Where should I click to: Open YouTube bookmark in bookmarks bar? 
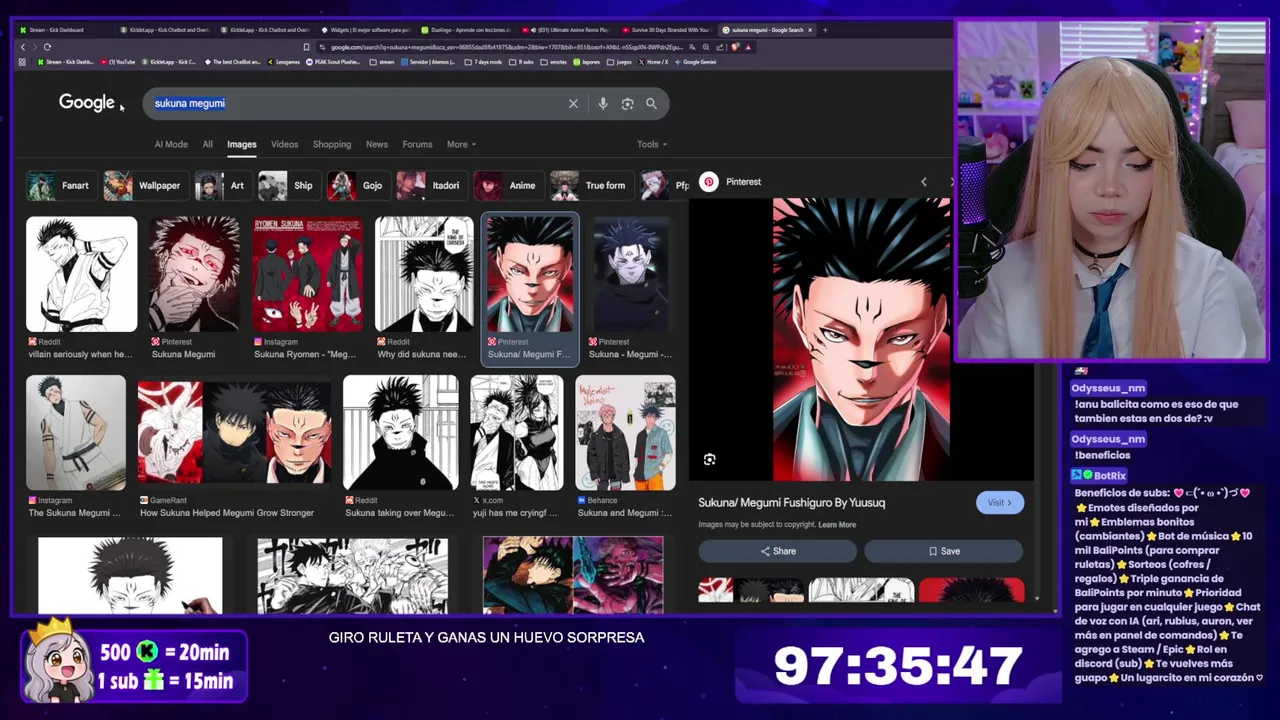(117, 62)
